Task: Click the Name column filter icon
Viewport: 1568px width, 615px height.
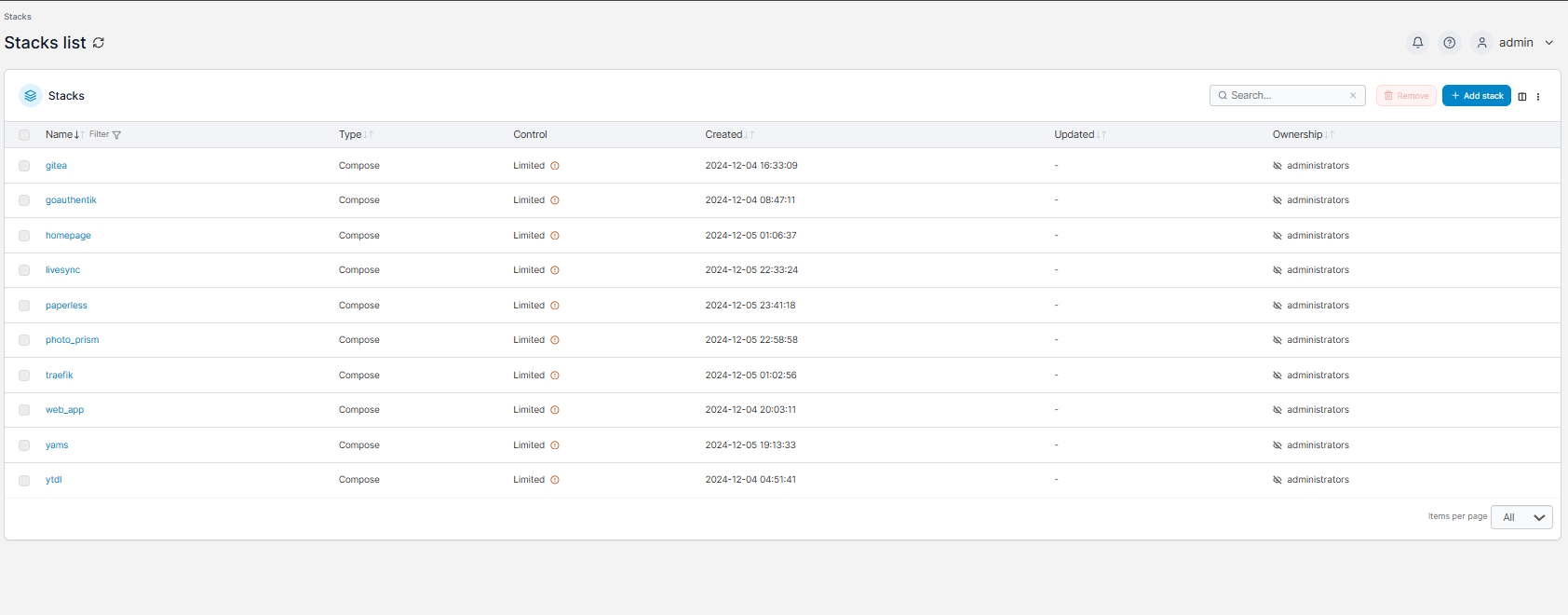Action: (116, 135)
